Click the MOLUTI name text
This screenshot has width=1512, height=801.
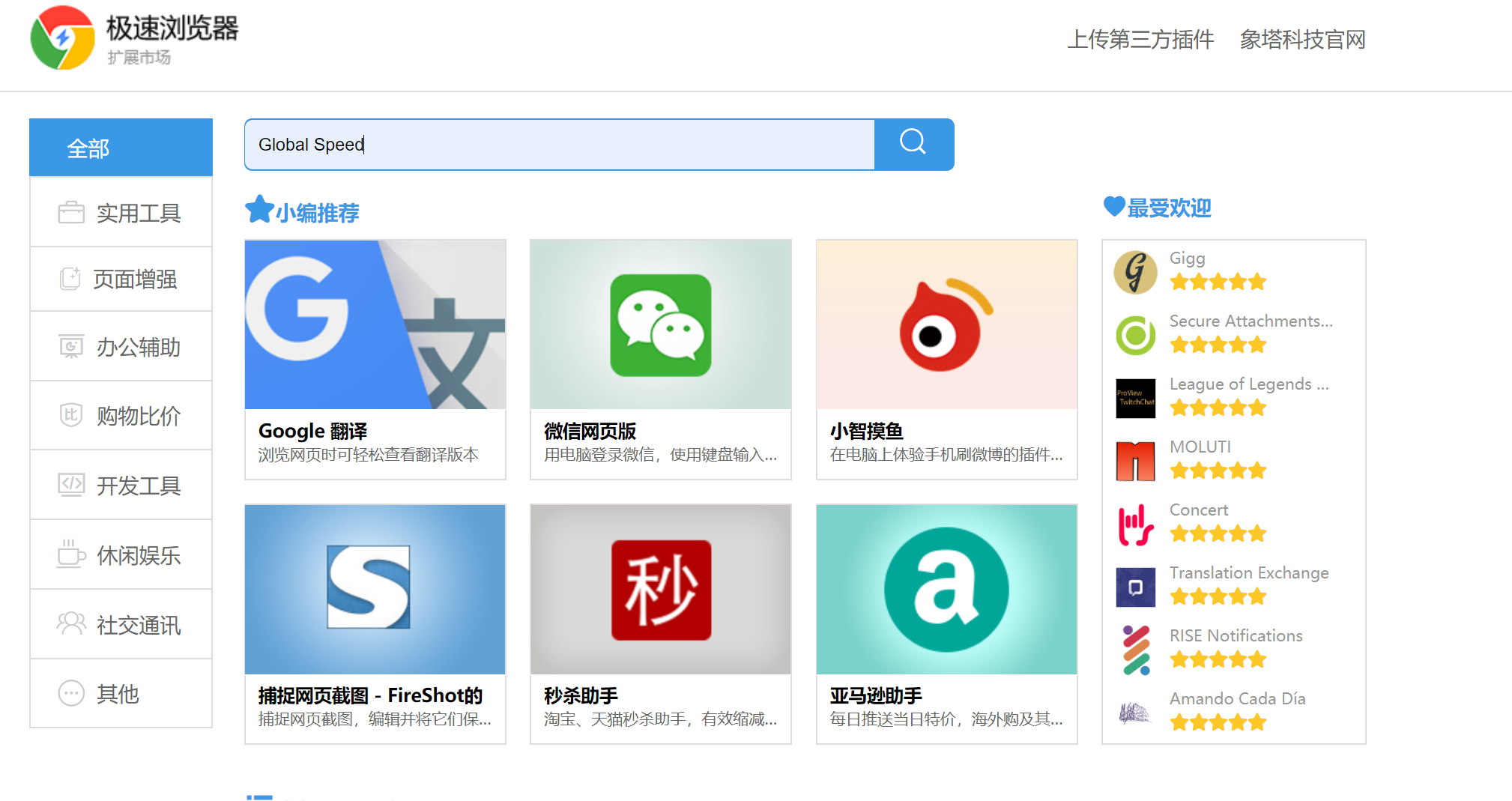pos(1200,447)
